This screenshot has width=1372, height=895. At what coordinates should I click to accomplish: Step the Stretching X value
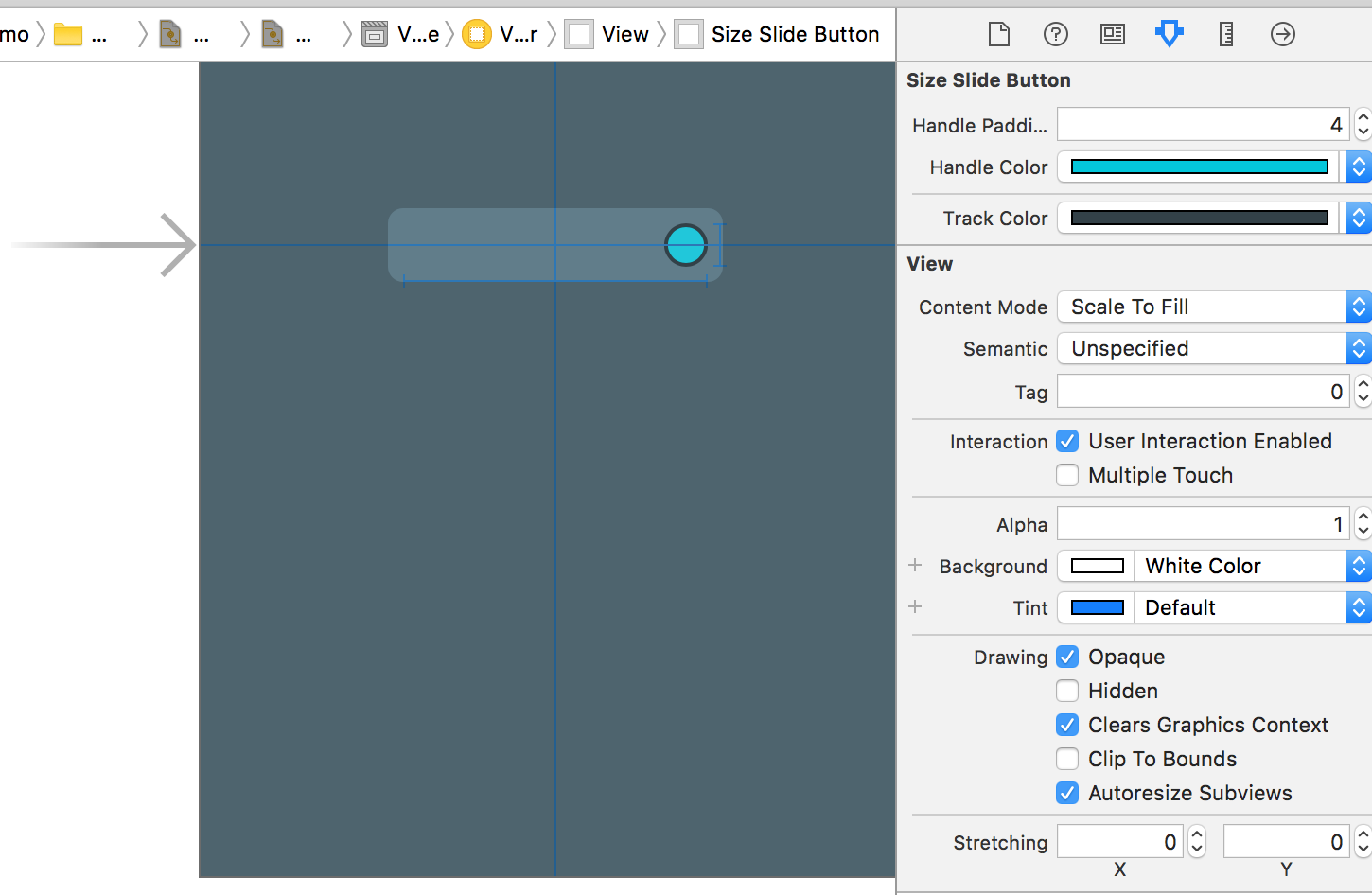click(x=1197, y=842)
